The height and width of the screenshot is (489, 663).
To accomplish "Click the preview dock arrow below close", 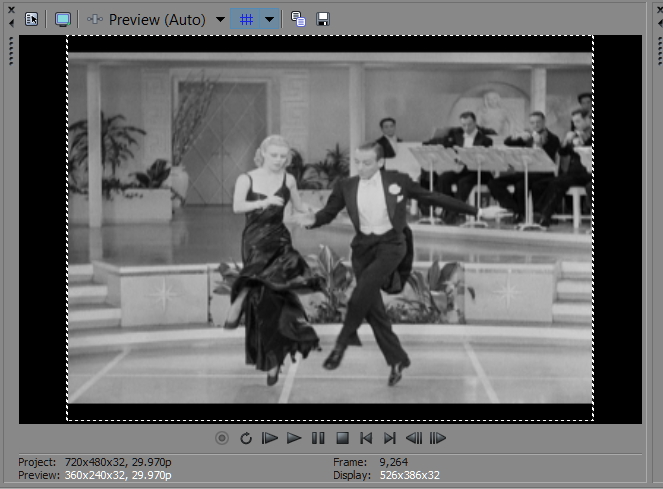I will [11, 23].
